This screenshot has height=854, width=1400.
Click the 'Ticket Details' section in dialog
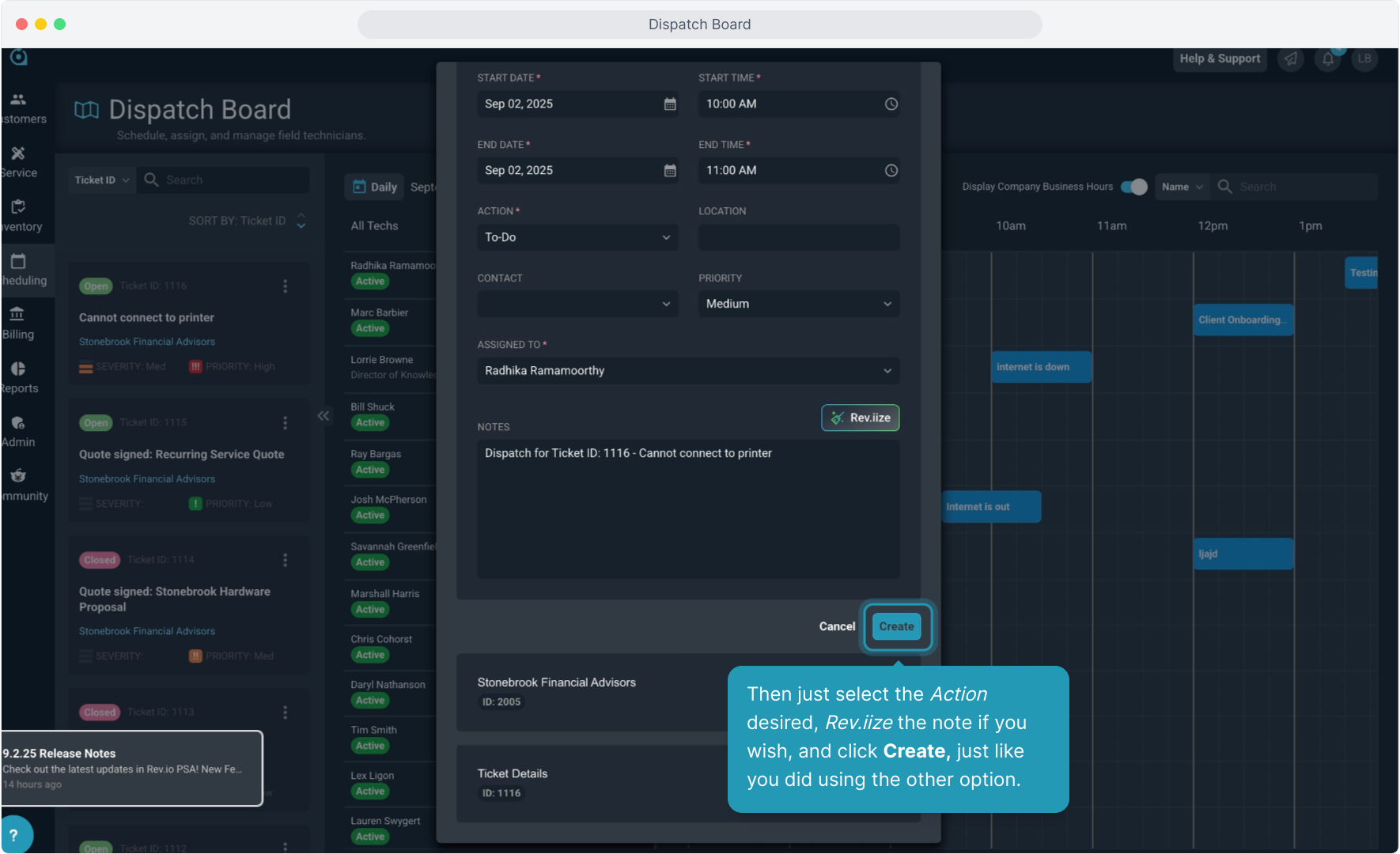[x=688, y=784]
